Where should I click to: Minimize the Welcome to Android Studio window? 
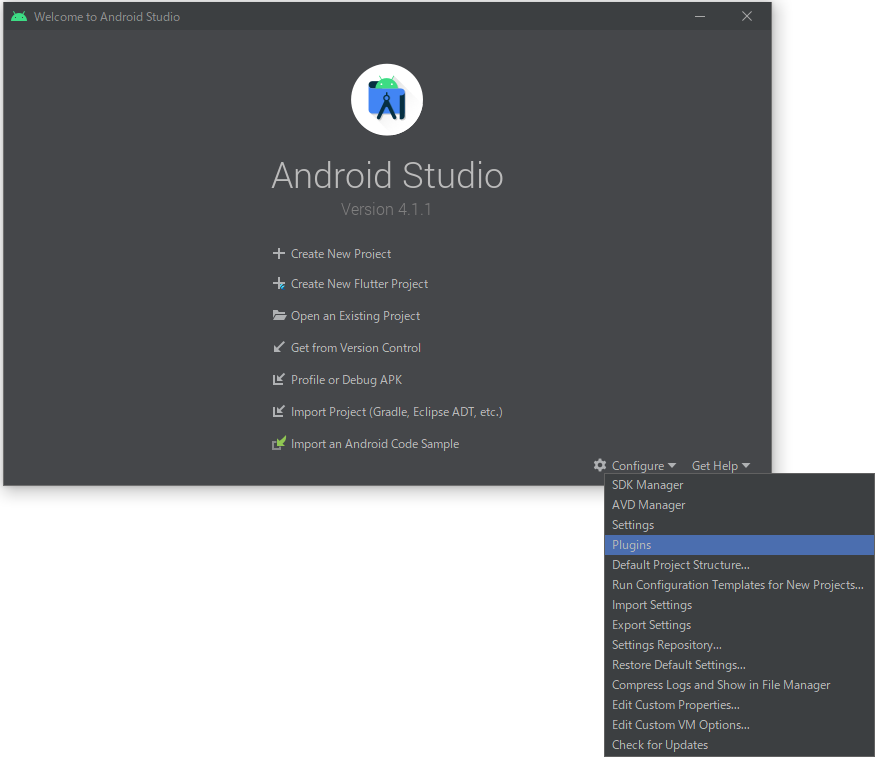tap(699, 16)
